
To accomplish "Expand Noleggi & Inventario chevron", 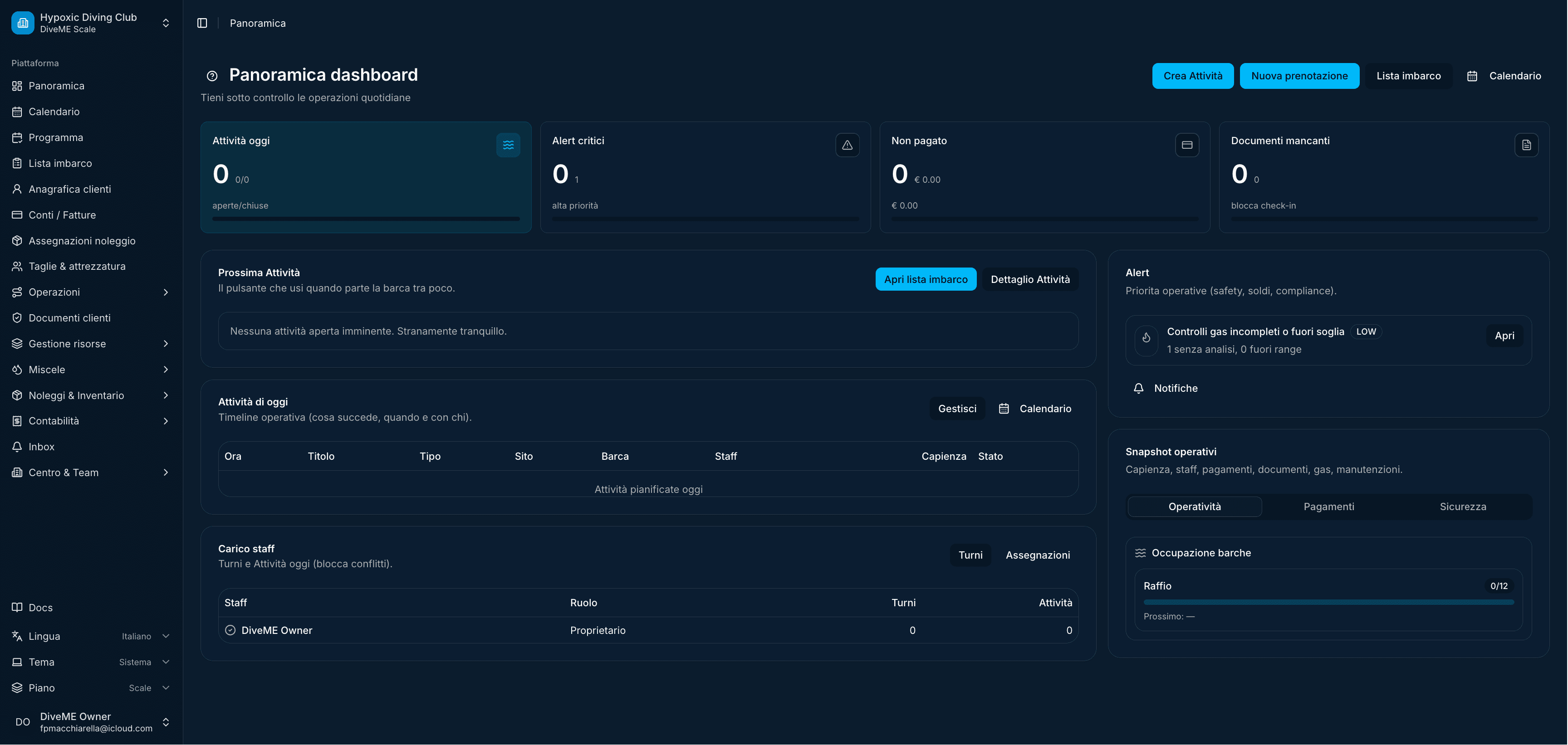I will (x=166, y=395).
